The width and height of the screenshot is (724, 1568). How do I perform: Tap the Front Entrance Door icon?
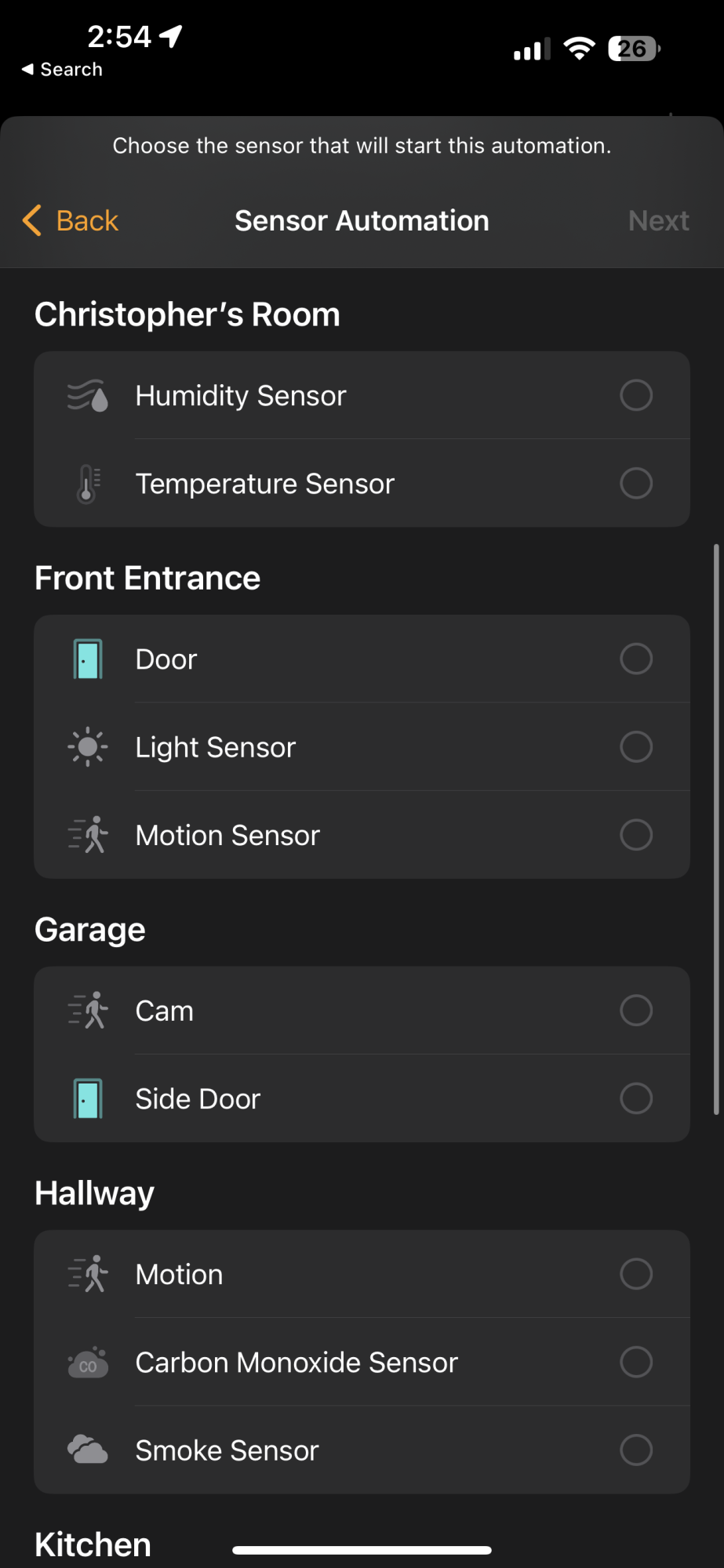point(88,659)
